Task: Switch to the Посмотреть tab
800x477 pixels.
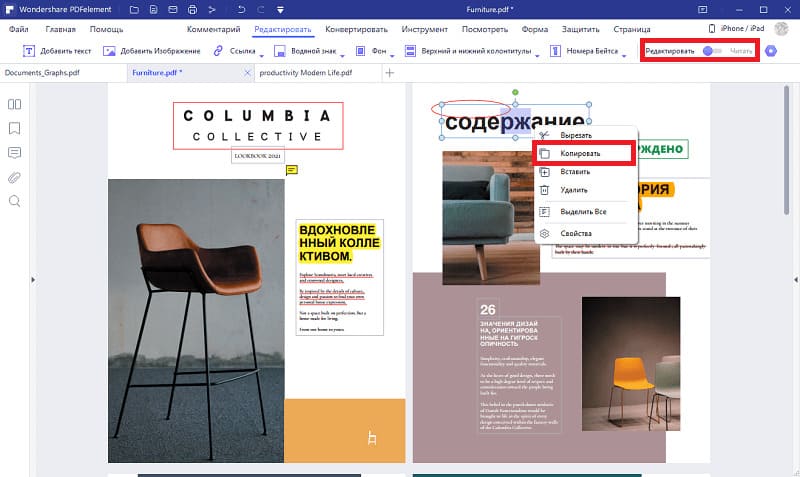Action: (x=485, y=29)
